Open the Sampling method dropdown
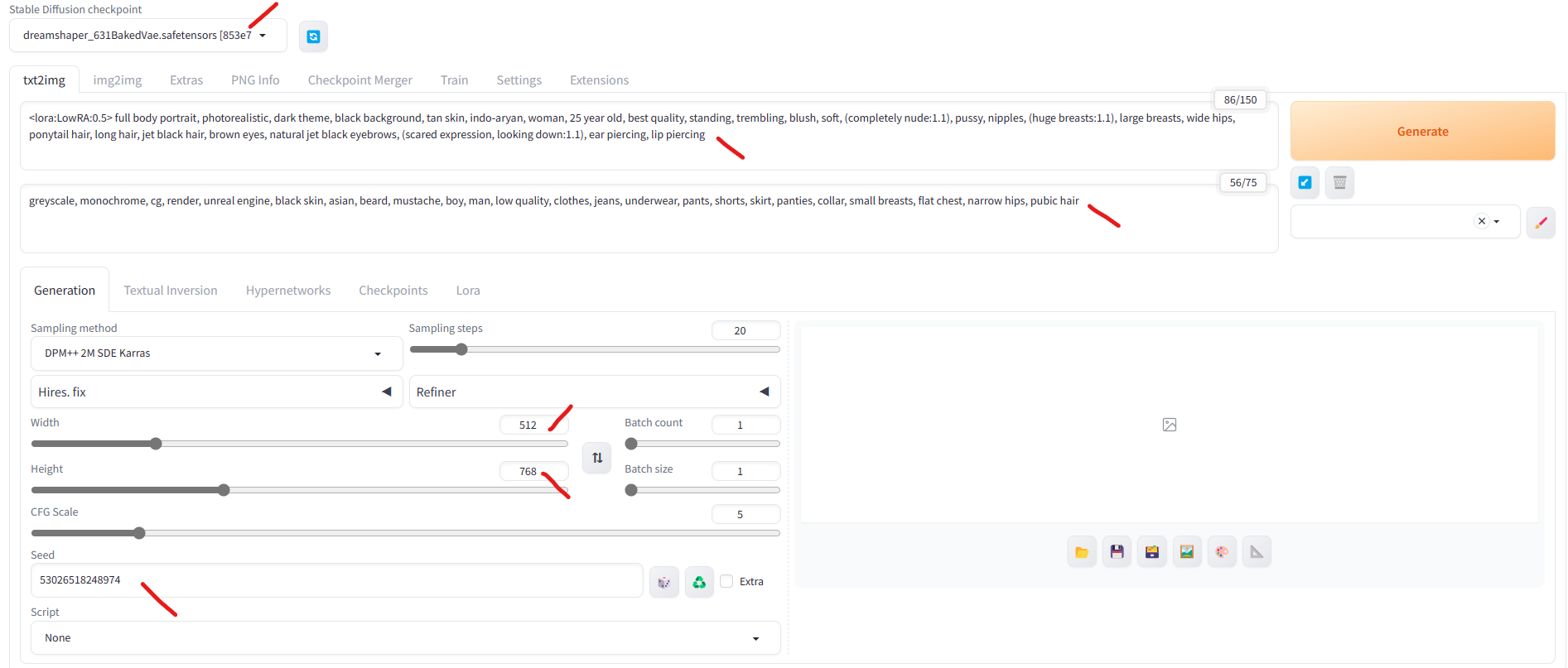The width and height of the screenshot is (1568, 668). tap(216, 353)
